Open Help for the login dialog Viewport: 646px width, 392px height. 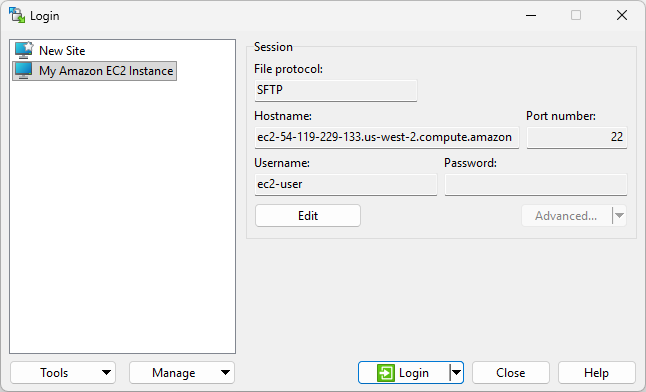click(597, 373)
